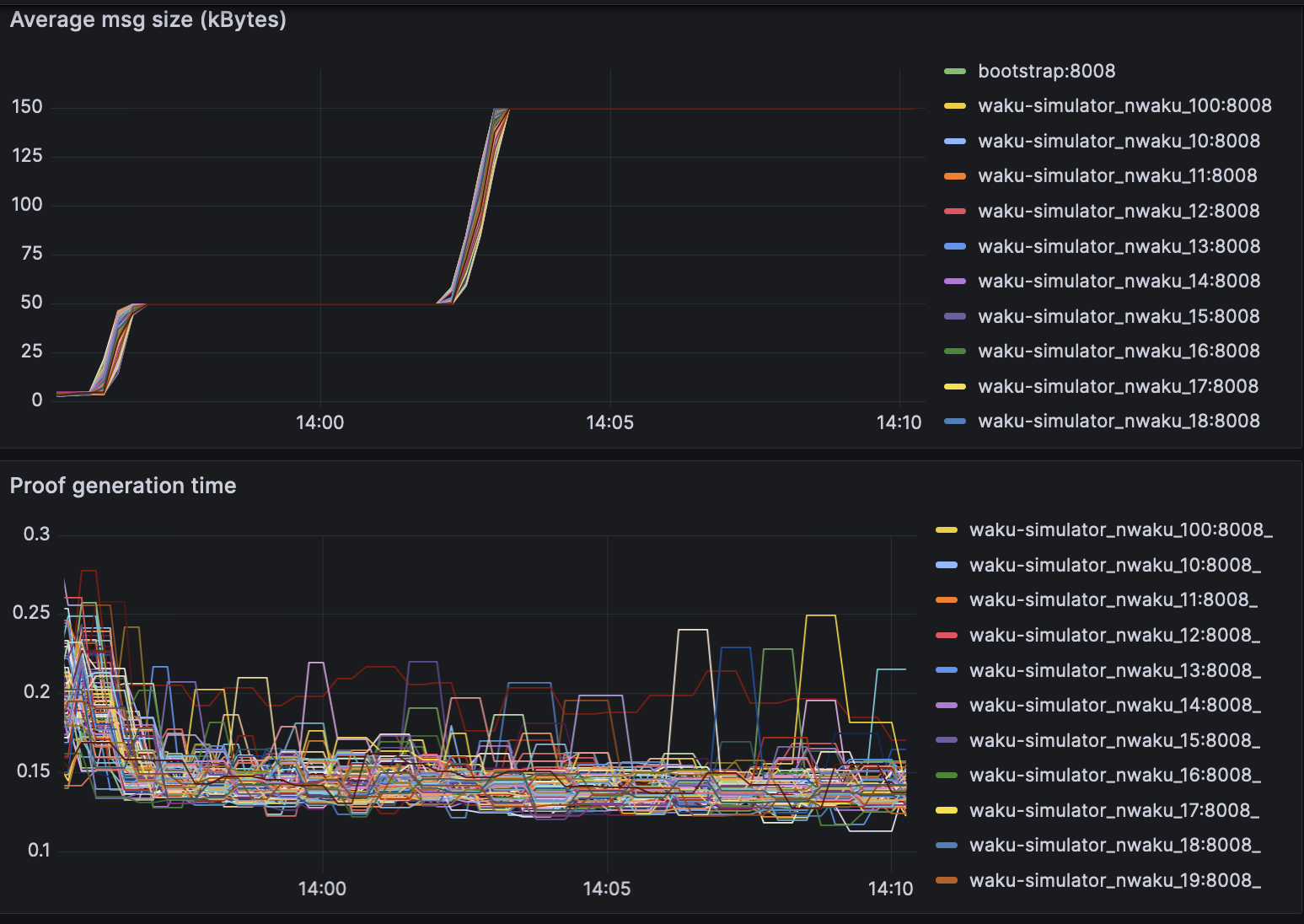Click nwaku_14 purple swatch in Average msg size legend
Image resolution: width=1304 pixels, height=924 pixels.
[x=955, y=282]
